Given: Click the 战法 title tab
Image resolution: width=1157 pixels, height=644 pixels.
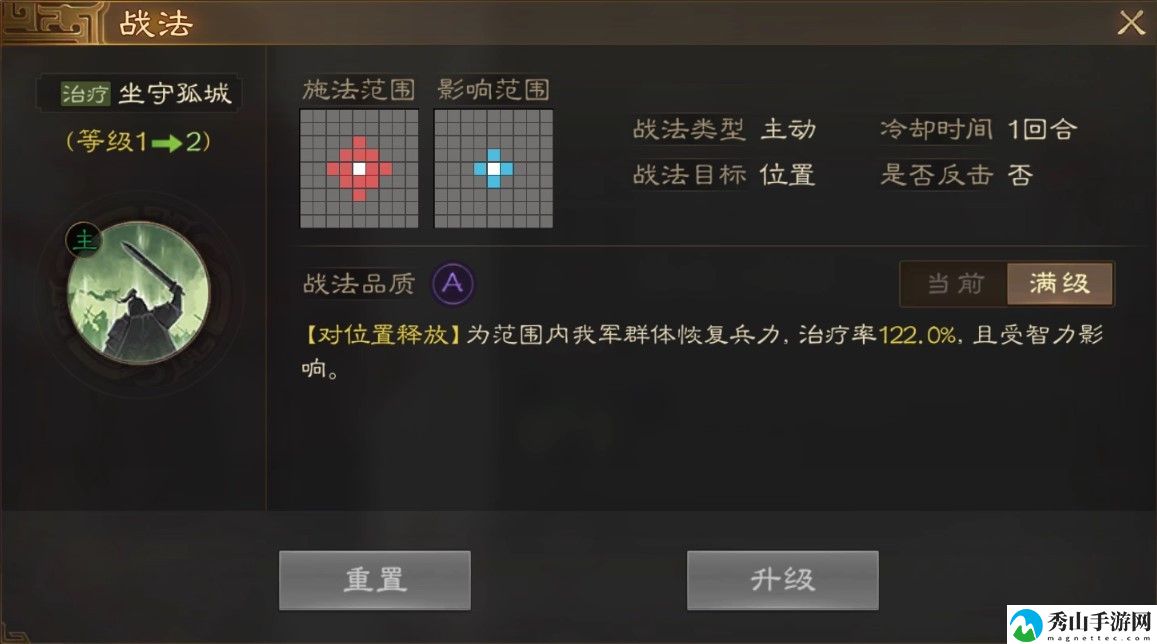Looking at the screenshot, I should coord(156,24).
